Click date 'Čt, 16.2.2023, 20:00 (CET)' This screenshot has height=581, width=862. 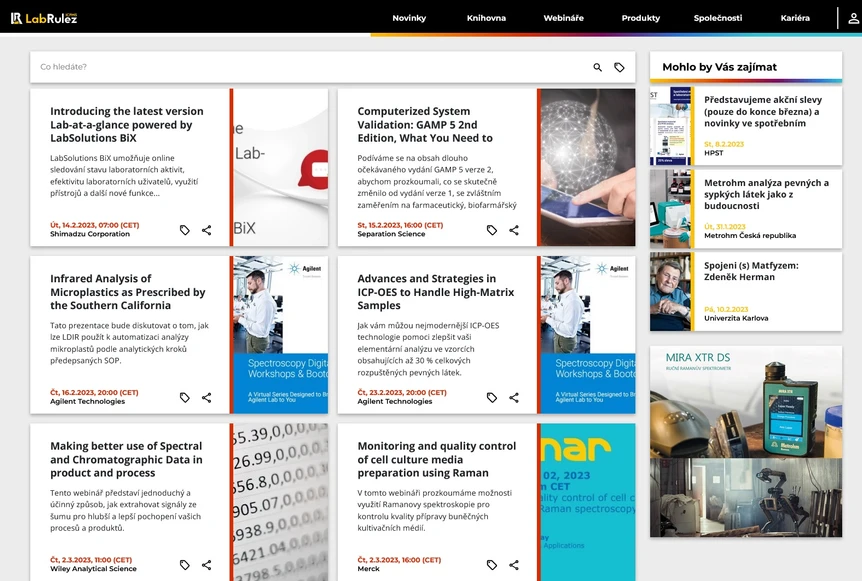(94, 392)
